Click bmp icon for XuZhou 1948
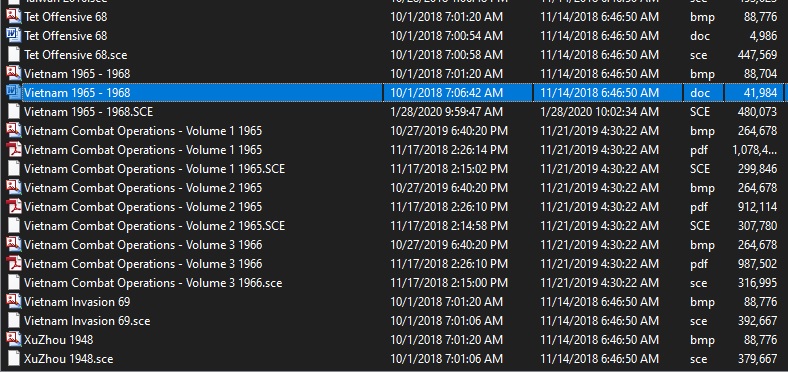 [14, 340]
